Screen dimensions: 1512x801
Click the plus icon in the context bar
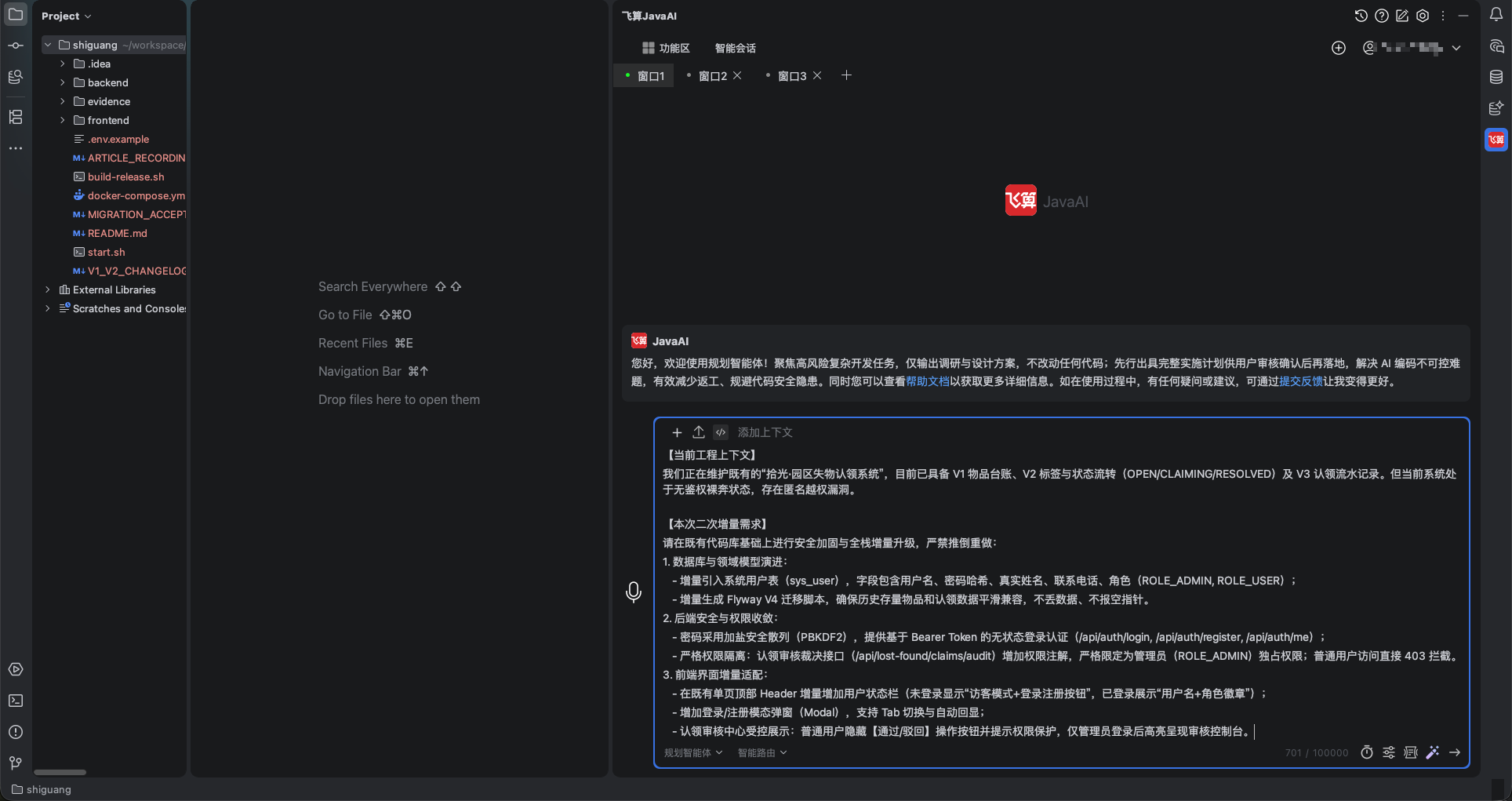tap(677, 432)
